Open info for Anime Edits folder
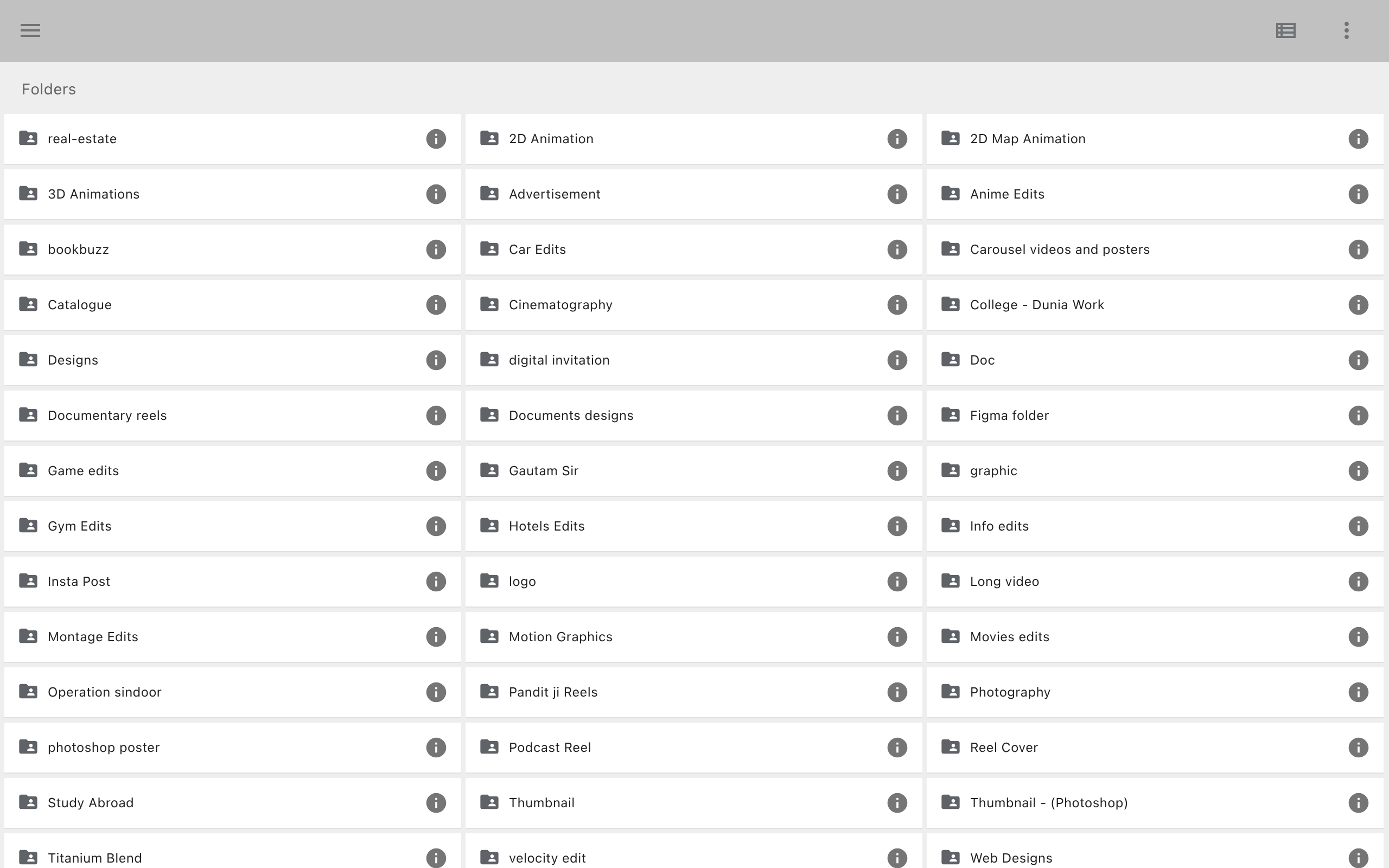The width and height of the screenshot is (1389, 868). click(1358, 194)
